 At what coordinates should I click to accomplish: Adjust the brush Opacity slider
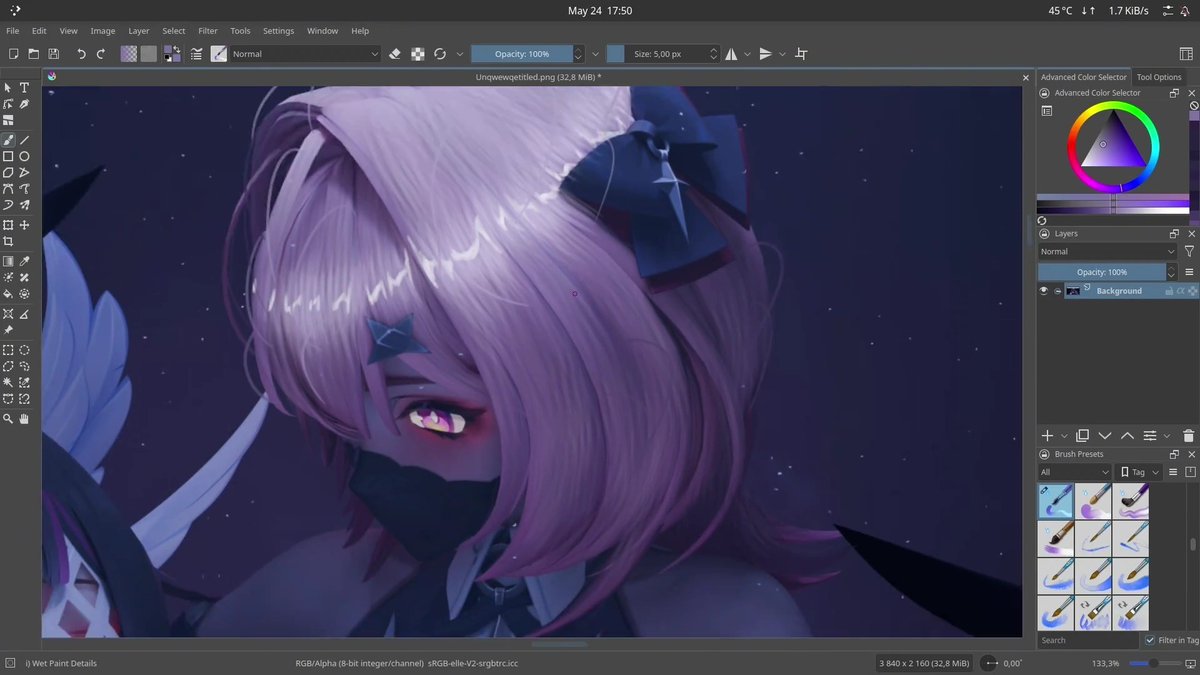pos(522,54)
